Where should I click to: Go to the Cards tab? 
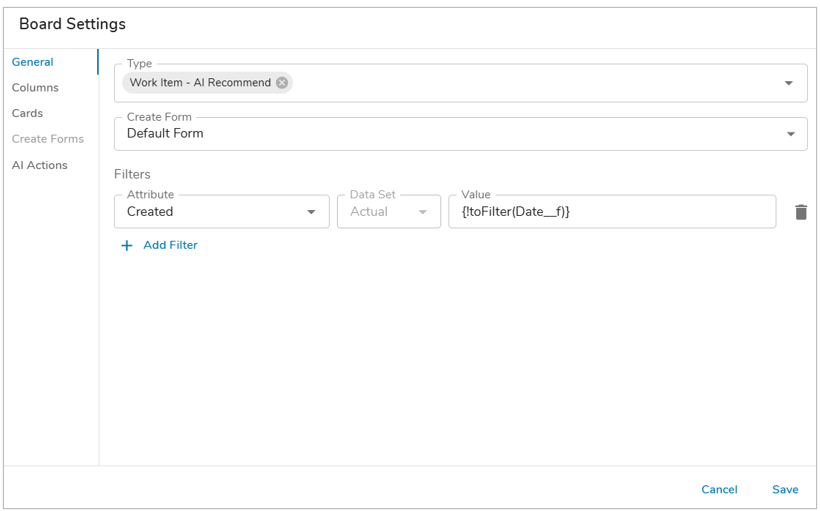coord(27,113)
